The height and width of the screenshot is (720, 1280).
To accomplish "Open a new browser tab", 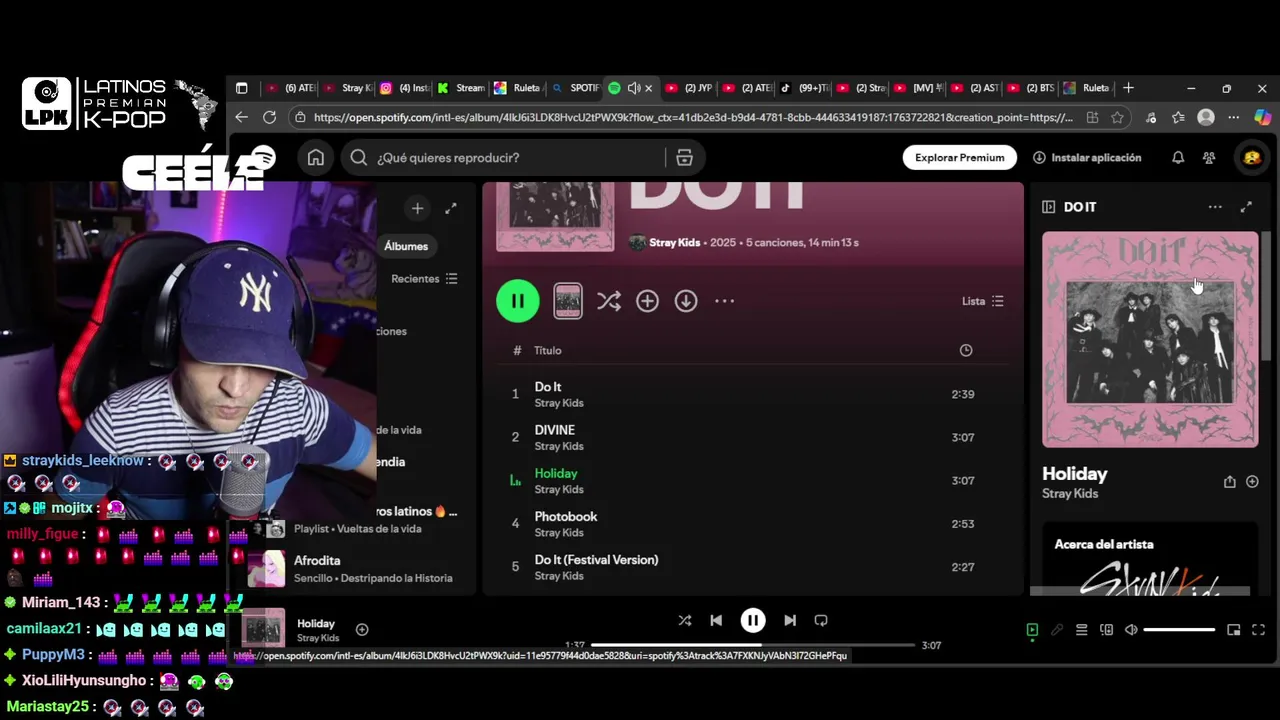I will [x=1128, y=88].
